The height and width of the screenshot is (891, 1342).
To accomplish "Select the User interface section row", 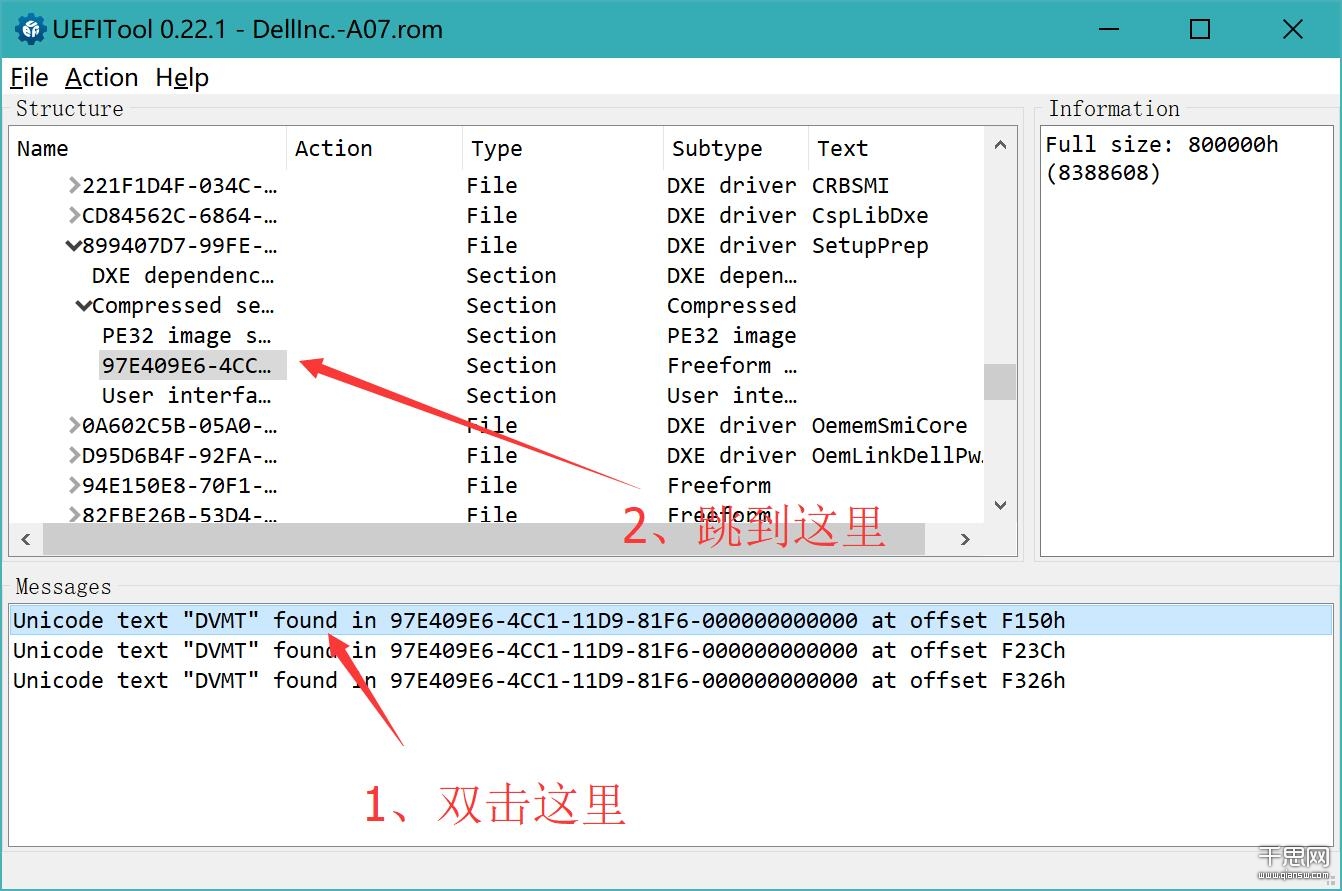I will (187, 395).
